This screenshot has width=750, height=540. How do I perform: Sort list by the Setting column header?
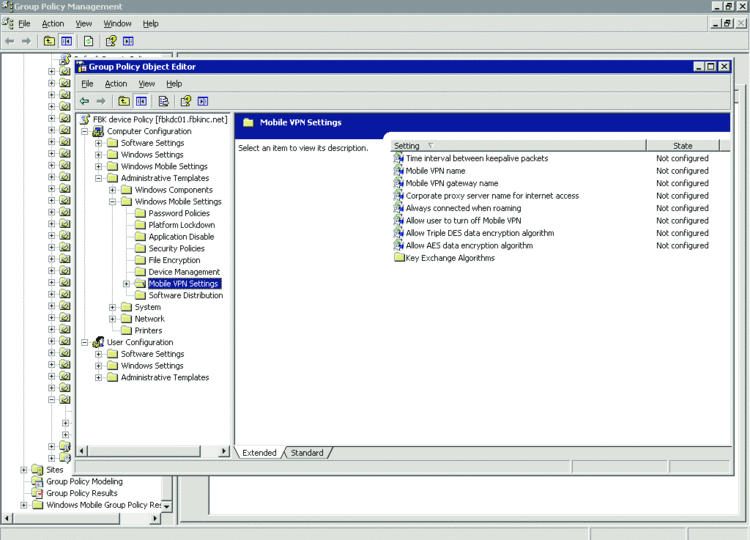point(516,146)
